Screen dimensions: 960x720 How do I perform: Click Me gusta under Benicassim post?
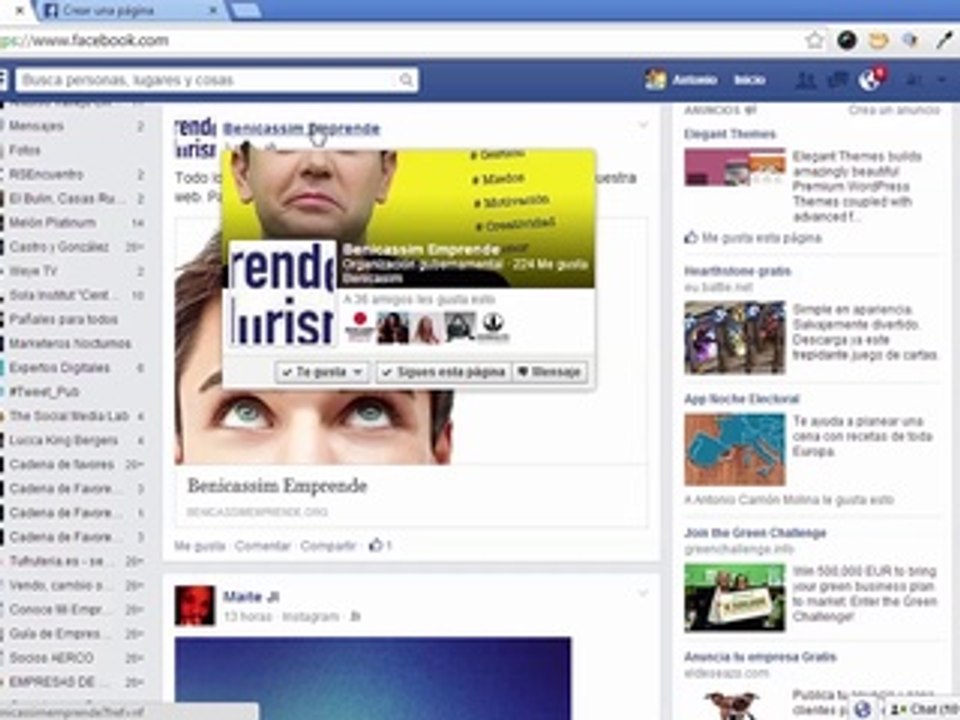(x=200, y=546)
